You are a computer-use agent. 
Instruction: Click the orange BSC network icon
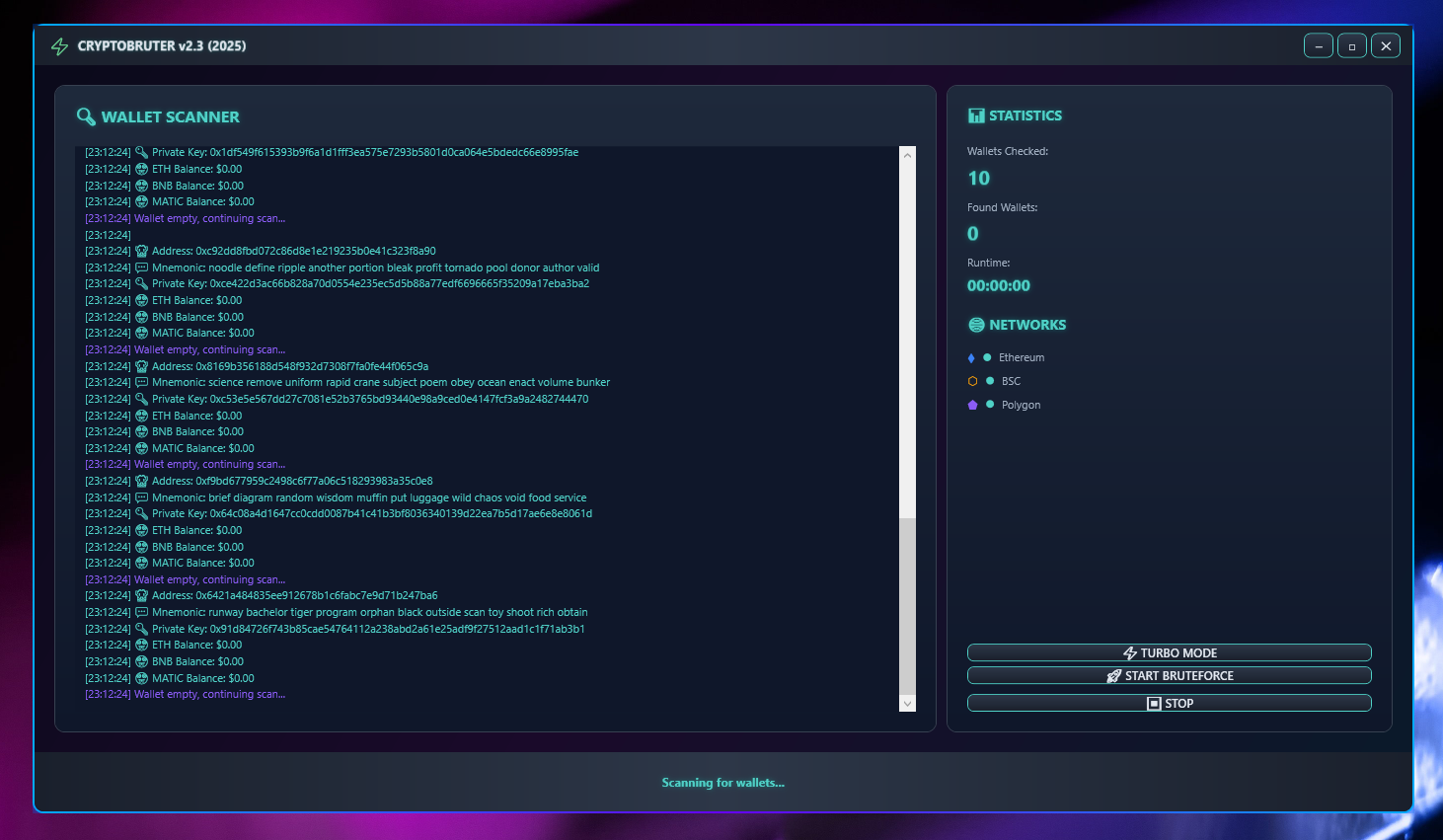pyautogui.click(x=972, y=381)
